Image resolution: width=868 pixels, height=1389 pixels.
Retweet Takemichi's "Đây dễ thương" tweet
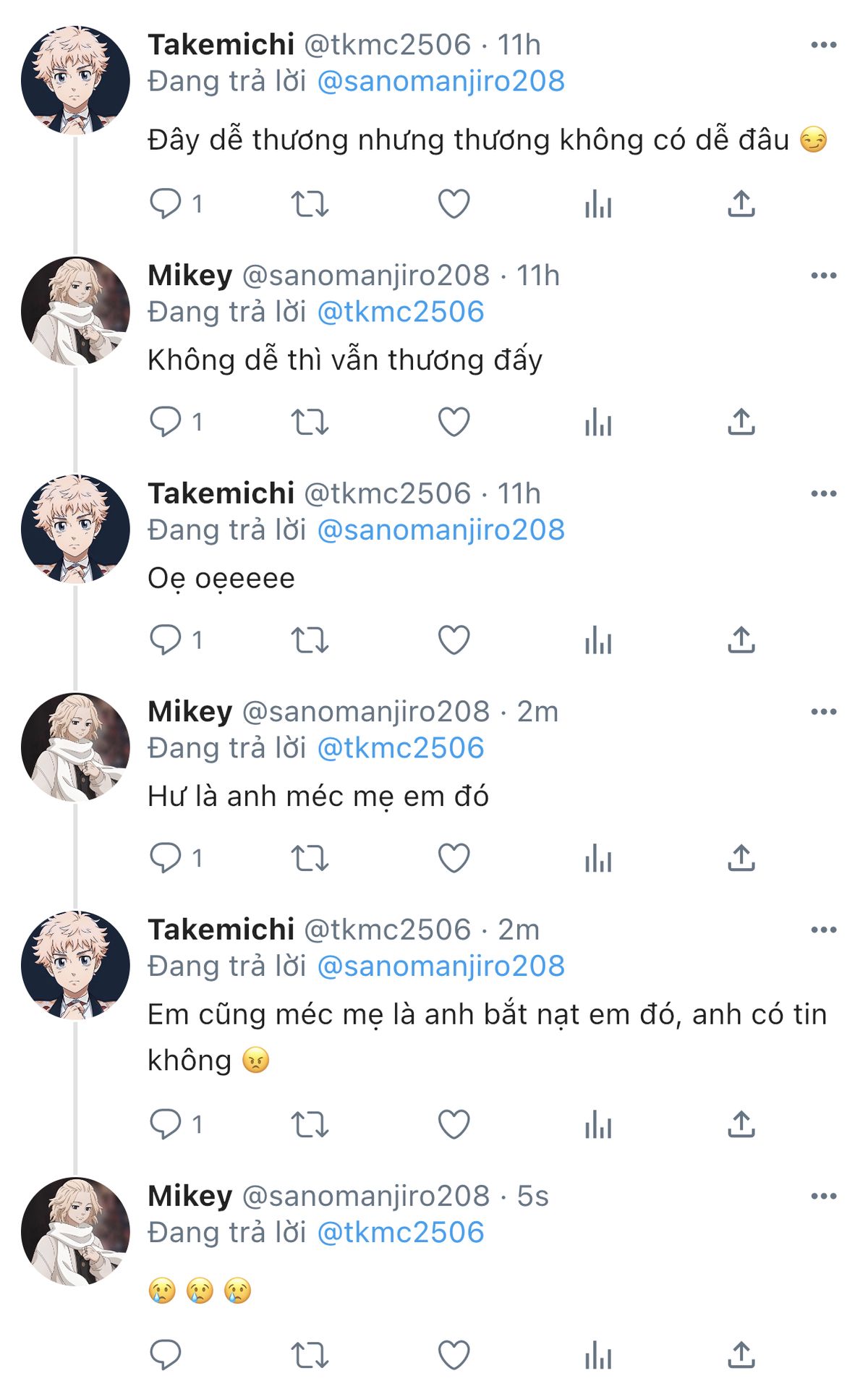310,204
